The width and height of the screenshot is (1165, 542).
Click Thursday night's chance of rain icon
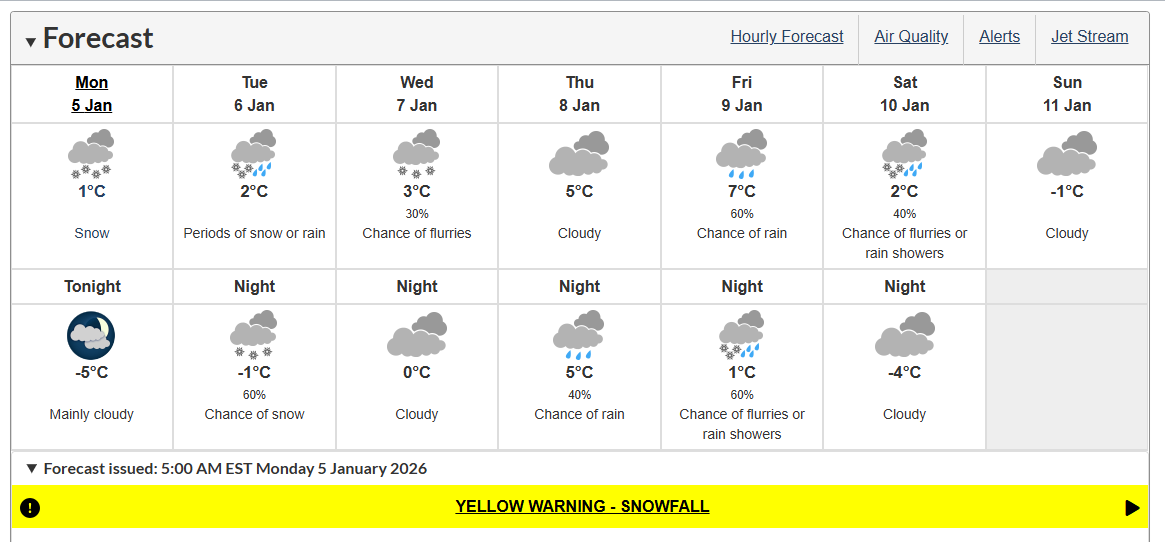point(579,332)
